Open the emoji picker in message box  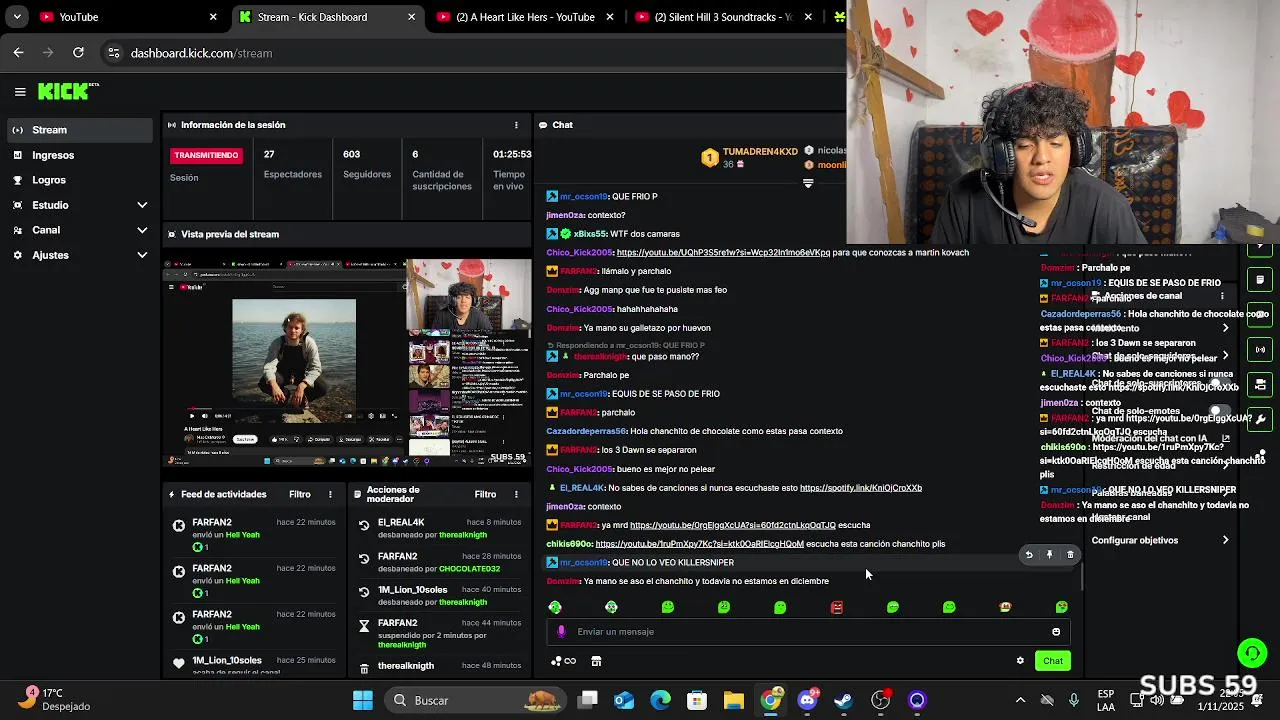1056,632
